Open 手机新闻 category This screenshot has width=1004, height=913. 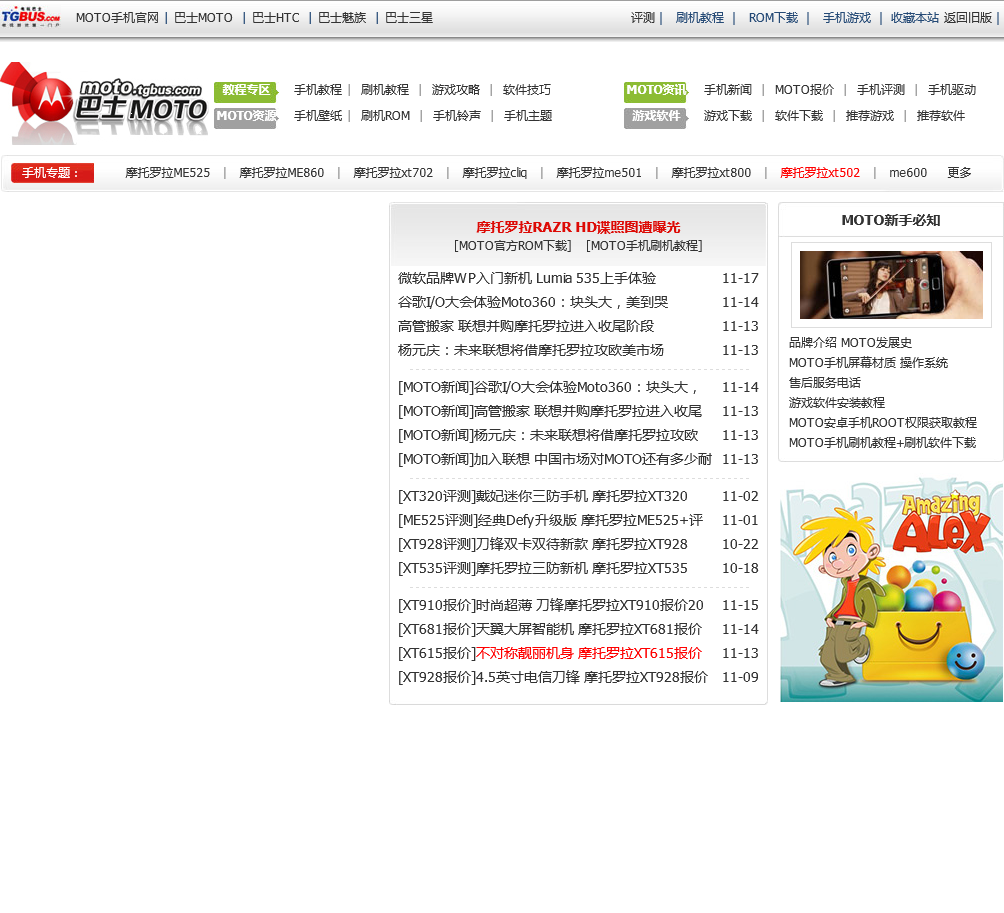[x=727, y=90]
